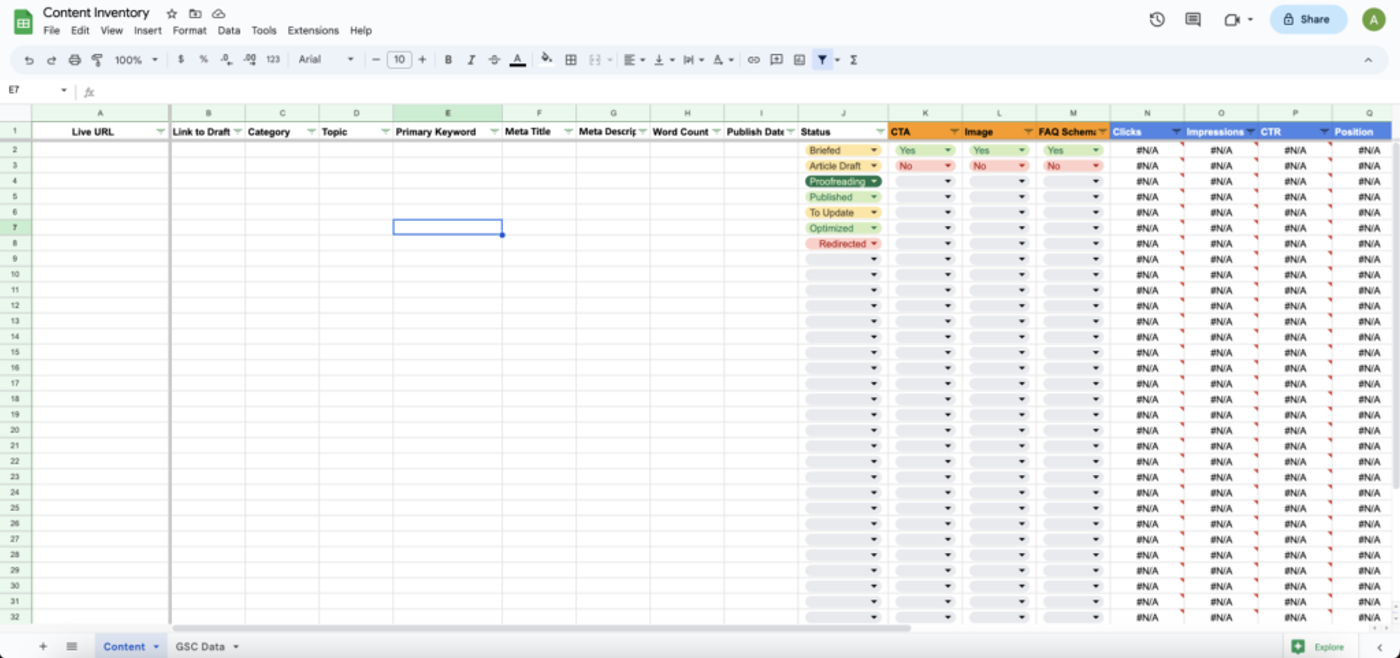Viewport: 1400px width, 658px height.
Task: Open the font family dropdown
Action: click(x=326, y=59)
